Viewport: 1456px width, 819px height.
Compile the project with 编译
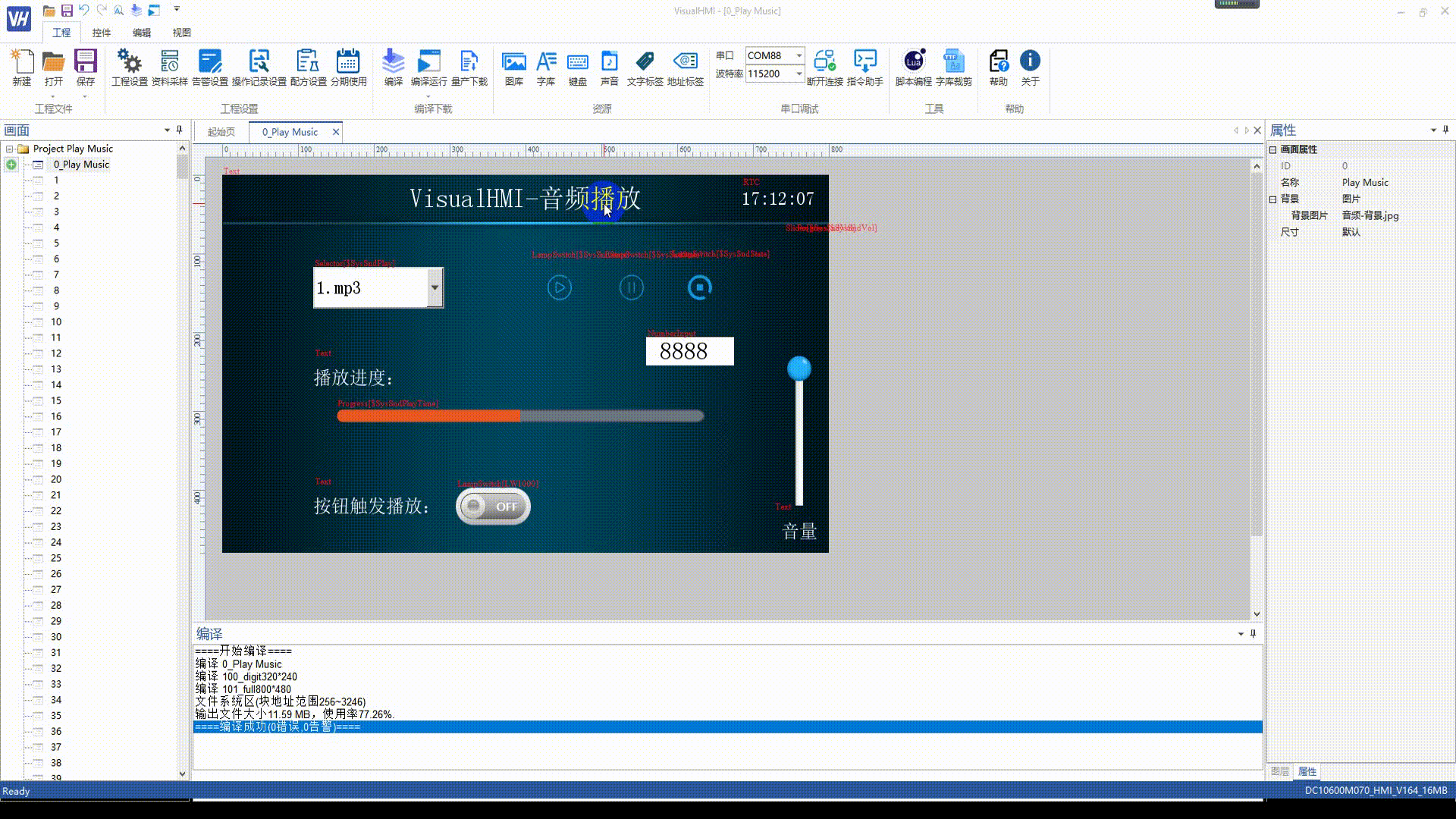[393, 67]
